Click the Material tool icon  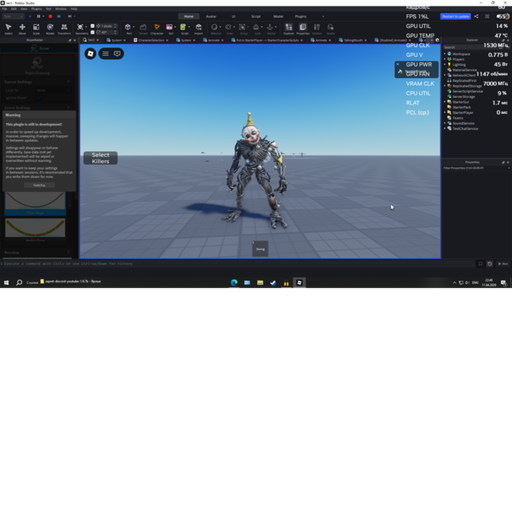[214, 27]
